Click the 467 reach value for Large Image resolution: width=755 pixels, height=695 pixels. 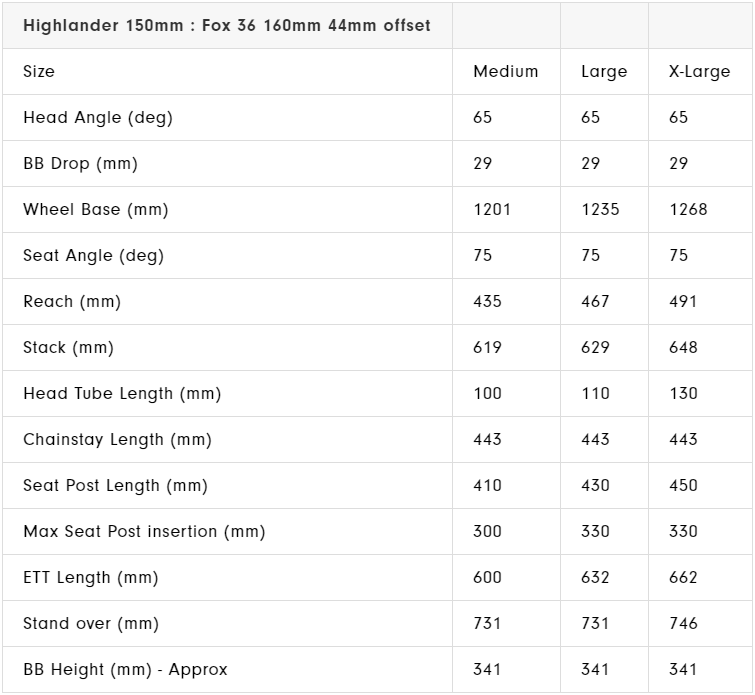(595, 302)
